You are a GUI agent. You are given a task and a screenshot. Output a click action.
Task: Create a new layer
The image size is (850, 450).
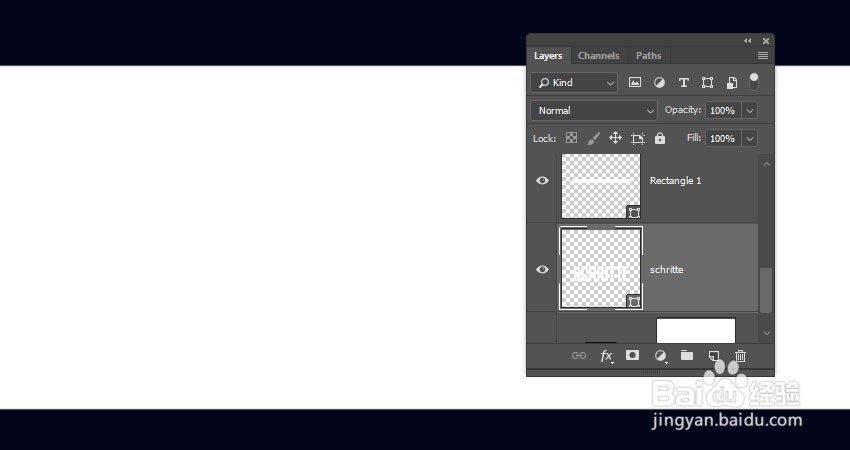tap(714, 356)
